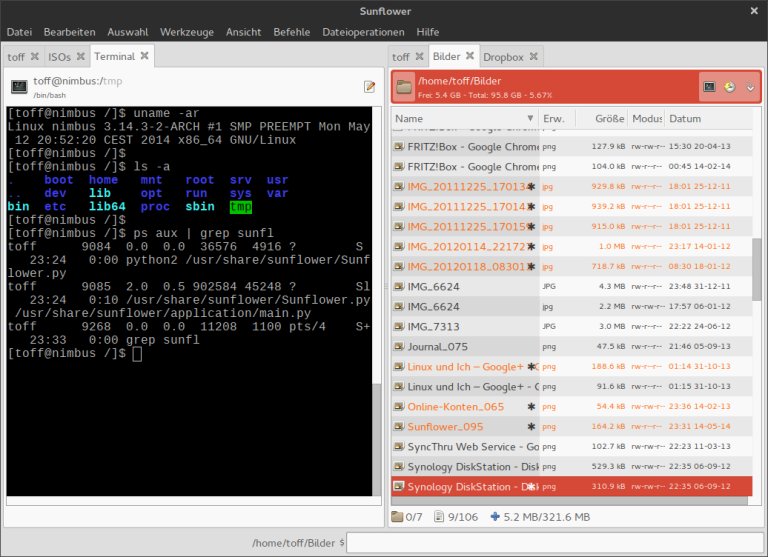Open terminal from the Bilder panel header button
The width and height of the screenshot is (768, 557).
point(709,87)
